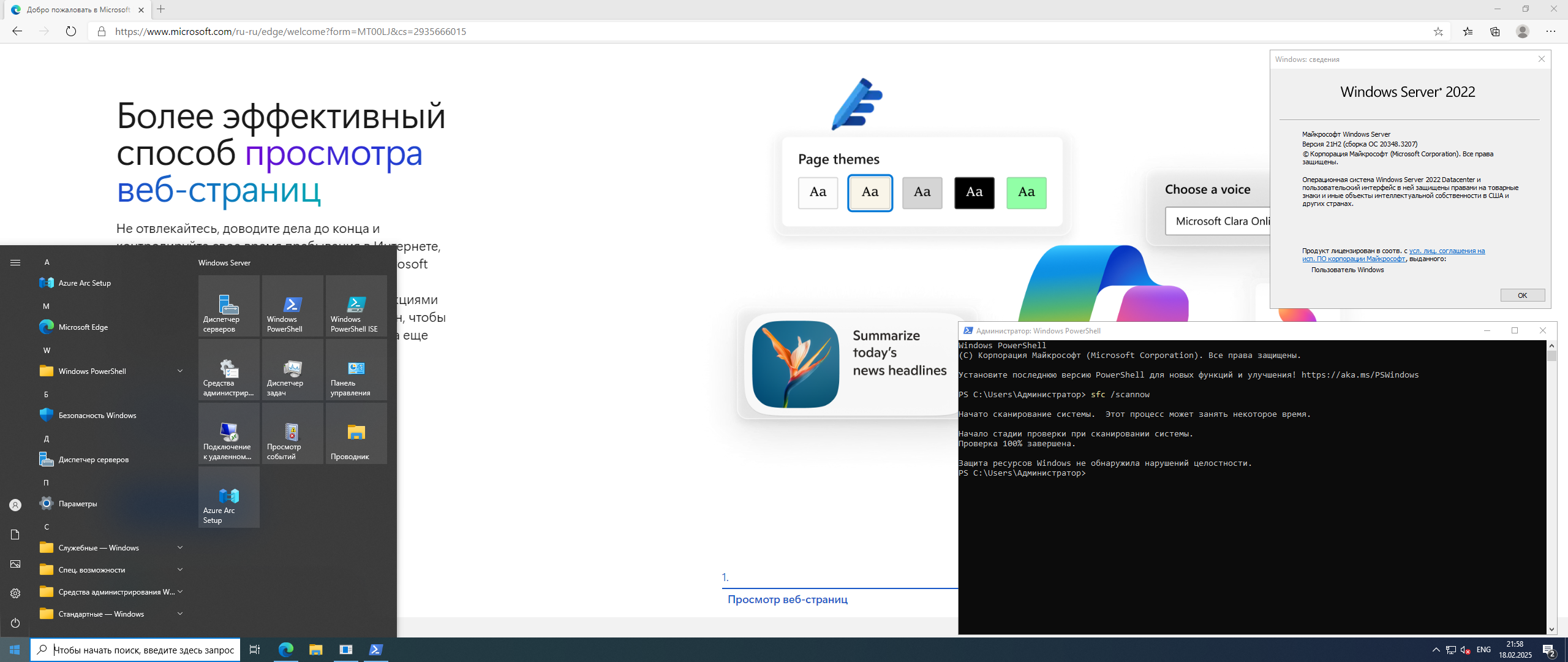Click the Просмотр веб-страниц link
The height and width of the screenshot is (662, 1568).
pyautogui.click(x=788, y=599)
